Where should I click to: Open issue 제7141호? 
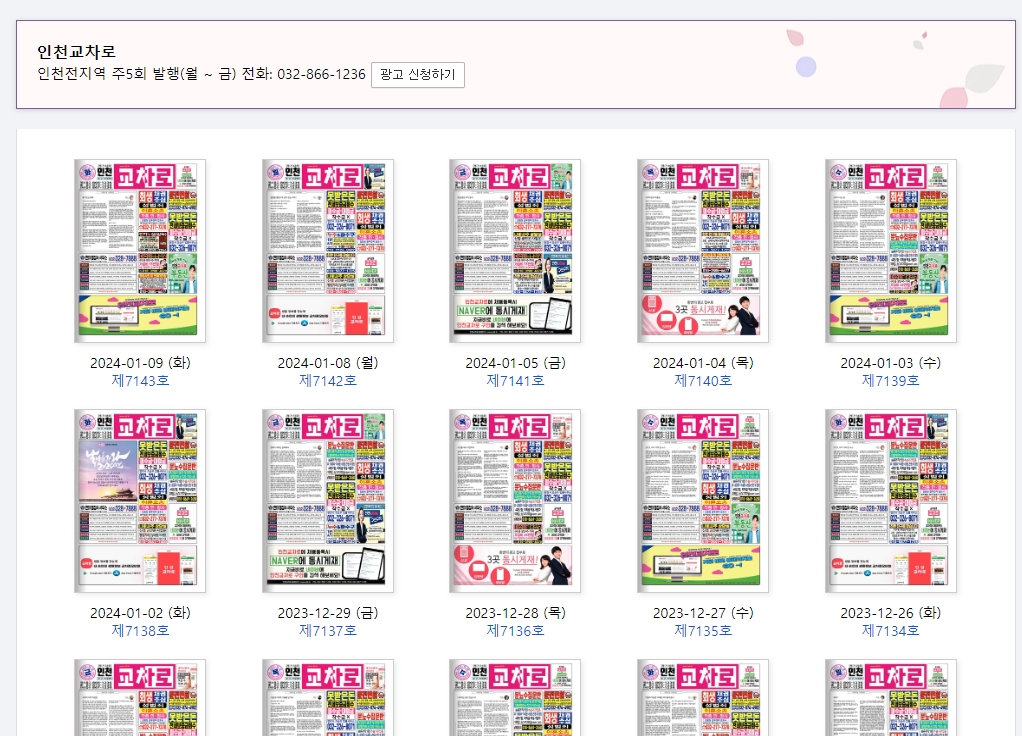[515, 380]
